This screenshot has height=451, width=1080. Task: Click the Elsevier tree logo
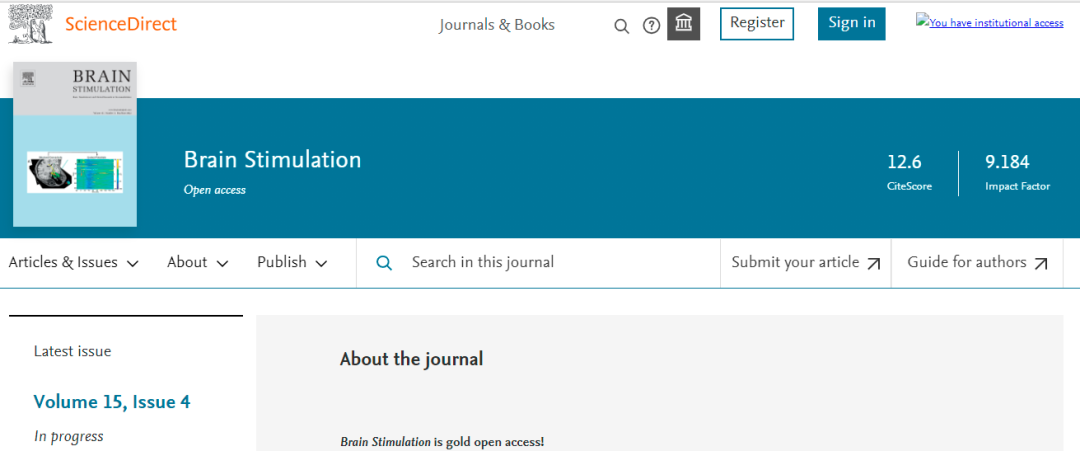[30, 24]
